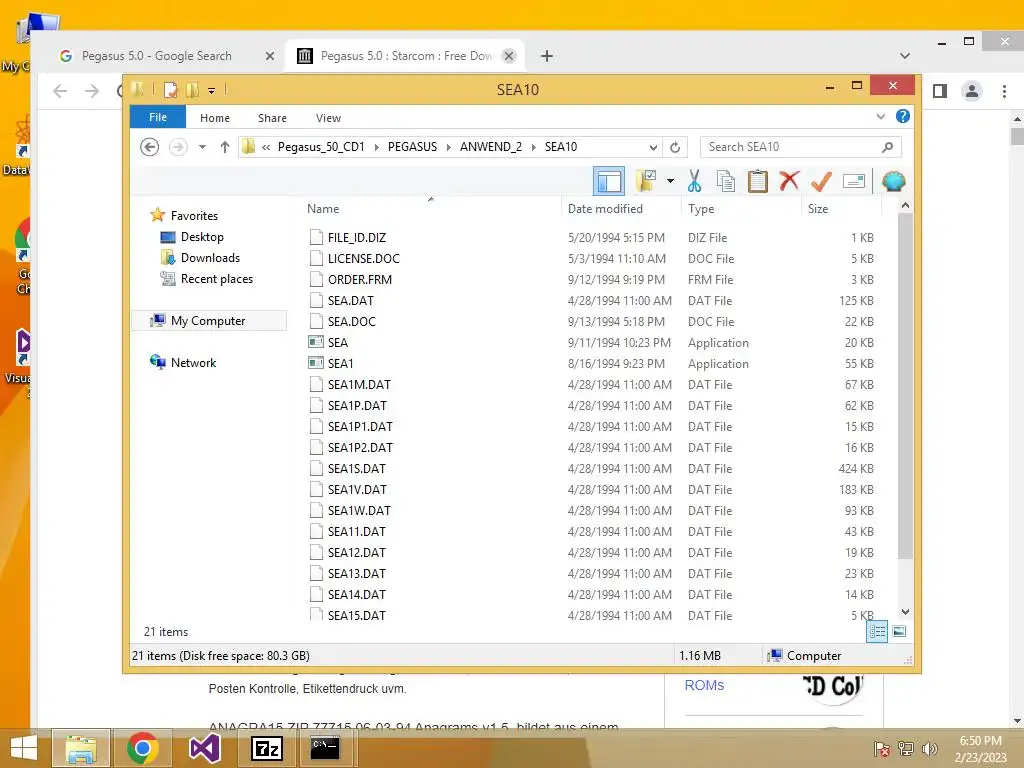
Task: Click the search magnifier icon
Action: [887, 147]
